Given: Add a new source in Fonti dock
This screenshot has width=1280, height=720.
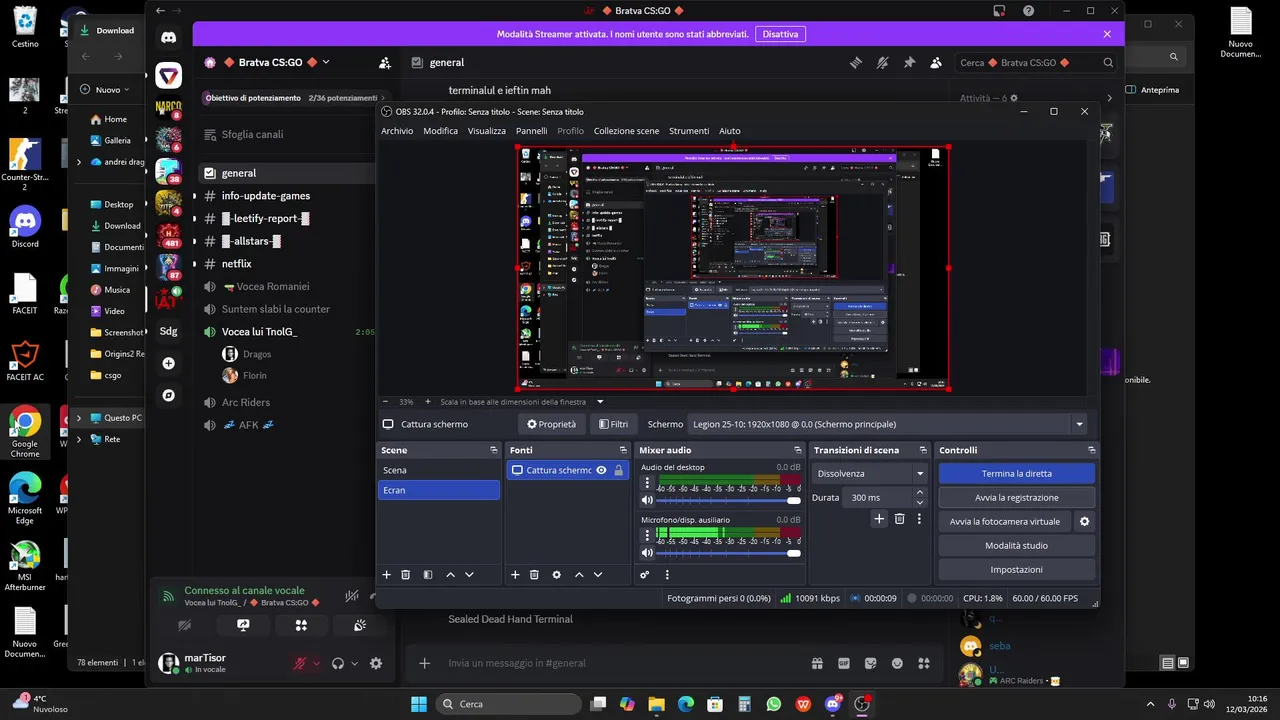Looking at the screenshot, I should (515, 575).
